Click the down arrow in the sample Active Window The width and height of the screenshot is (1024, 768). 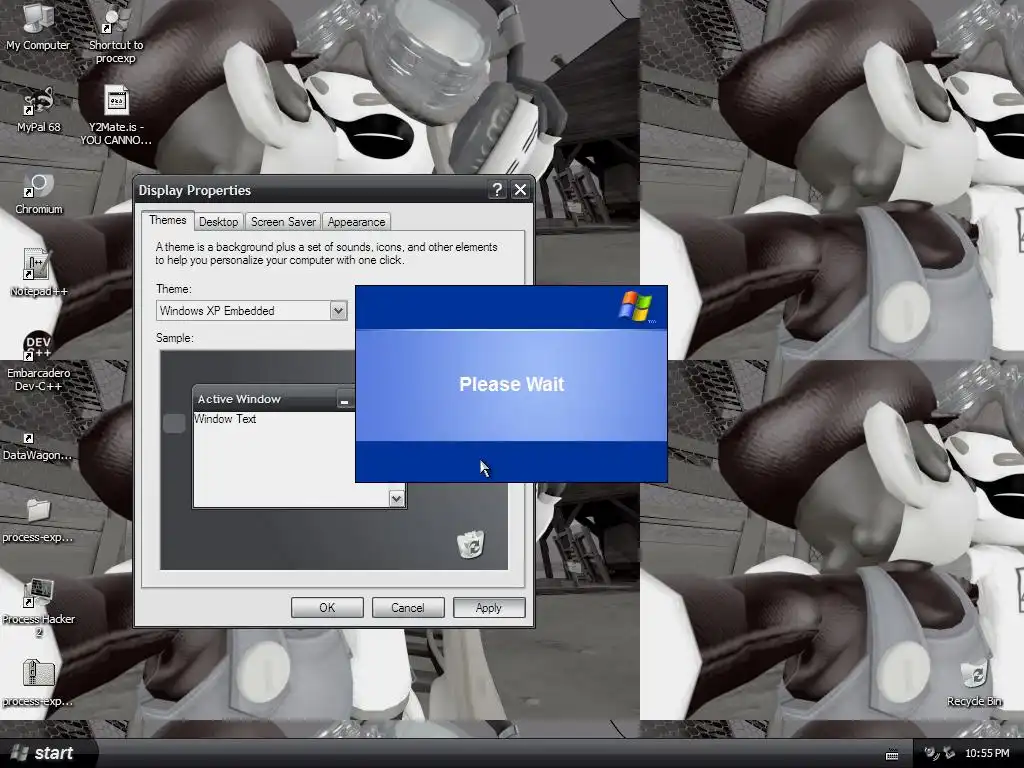point(396,499)
